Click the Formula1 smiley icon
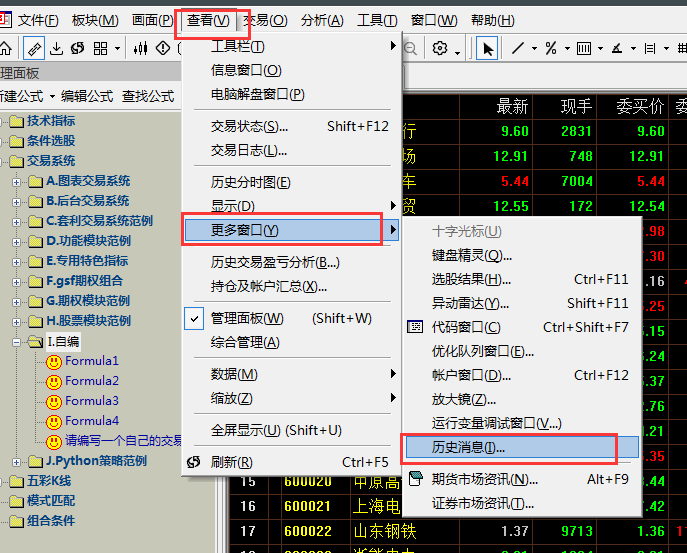This screenshot has height=553, width=687. 54,361
